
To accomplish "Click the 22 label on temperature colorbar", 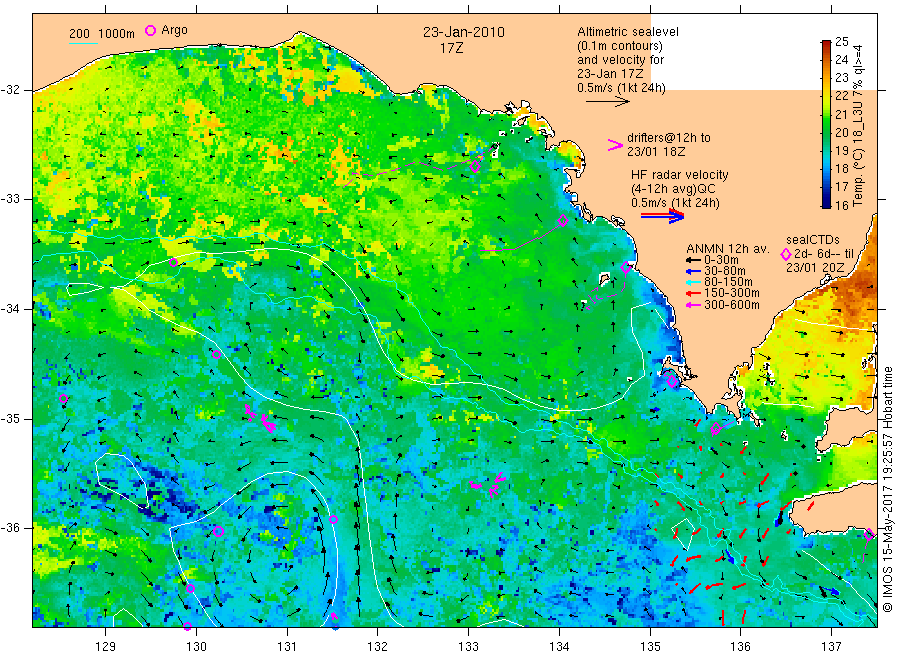I will 841,96.
